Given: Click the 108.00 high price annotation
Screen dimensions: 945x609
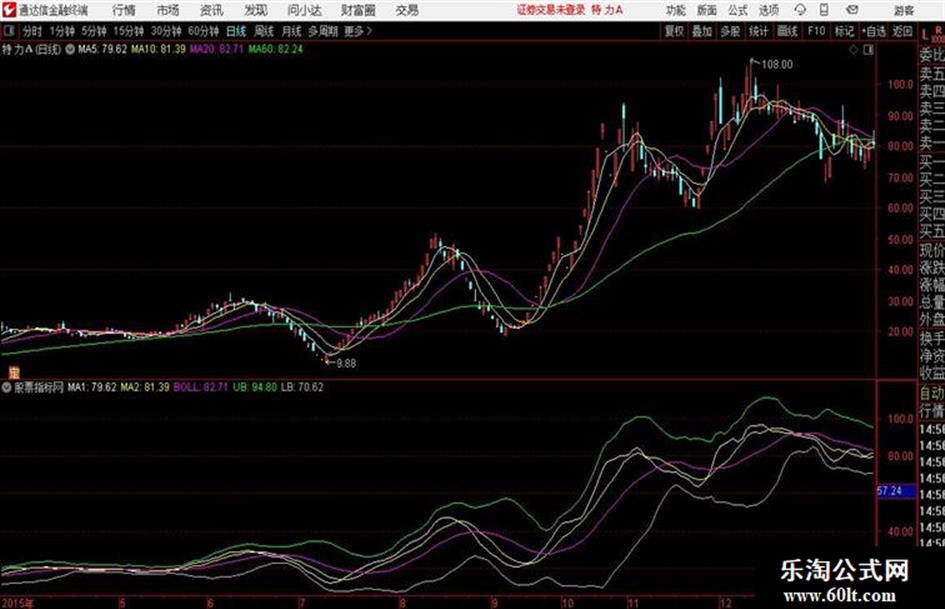Looking at the screenshot, I should (x=777, y=65).
